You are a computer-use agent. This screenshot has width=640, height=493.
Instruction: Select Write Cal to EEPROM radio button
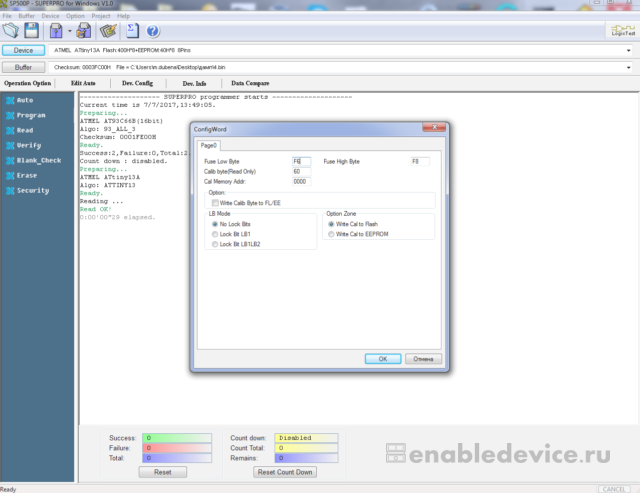pos(331,234)
